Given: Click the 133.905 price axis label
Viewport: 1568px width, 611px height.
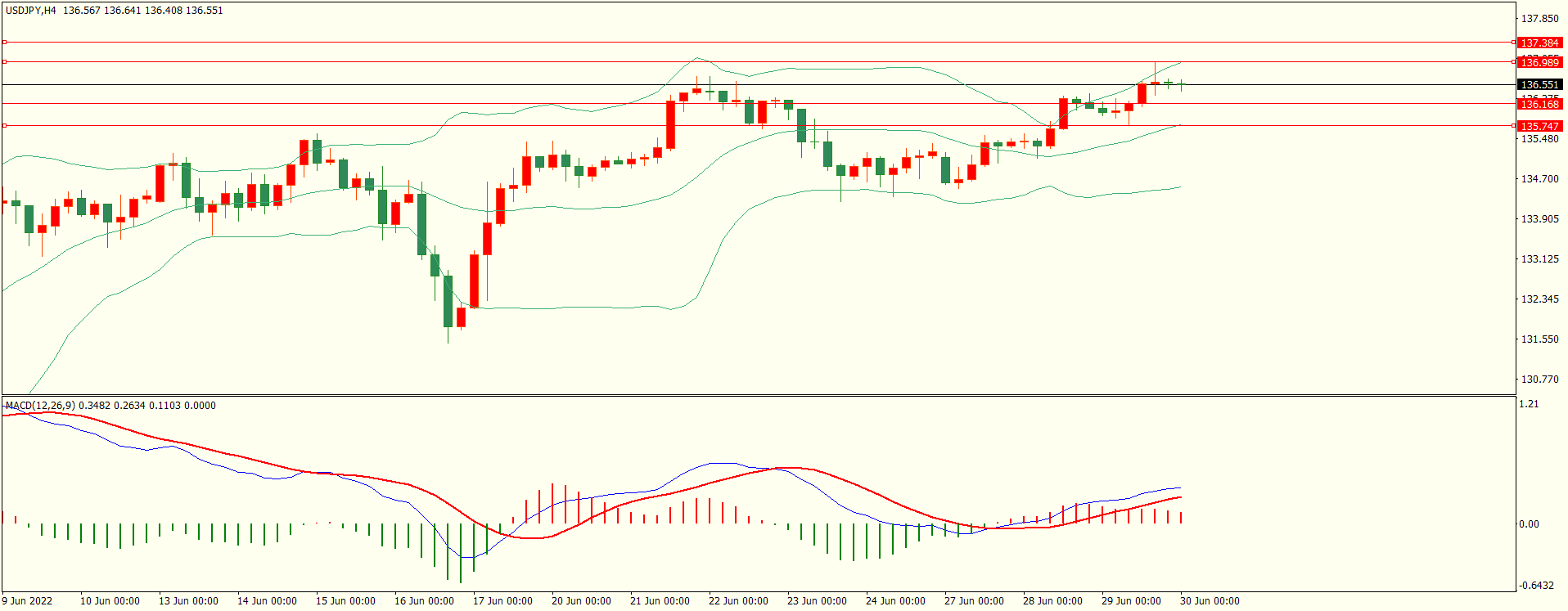Looking at the screenshot, I should pyautogui.click(x=1539, y=219).
